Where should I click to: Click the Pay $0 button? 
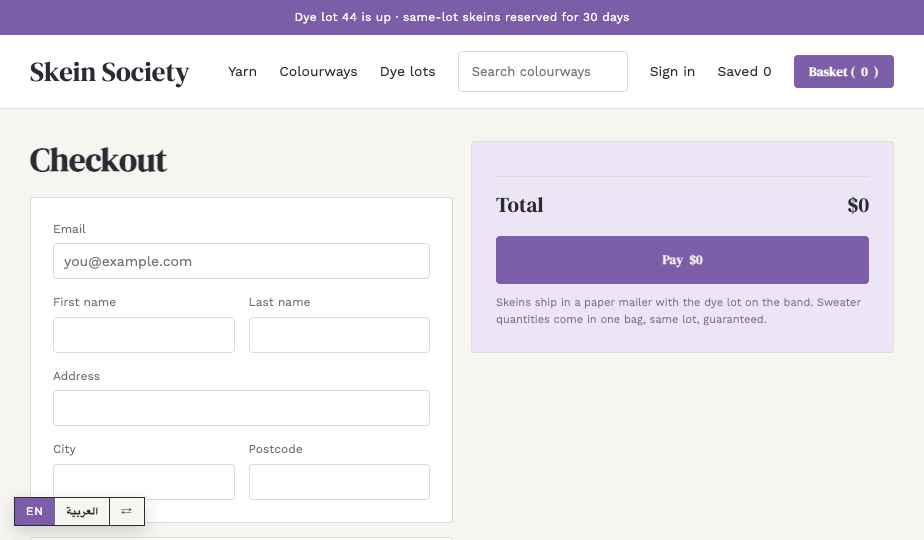tap(682, 260)
